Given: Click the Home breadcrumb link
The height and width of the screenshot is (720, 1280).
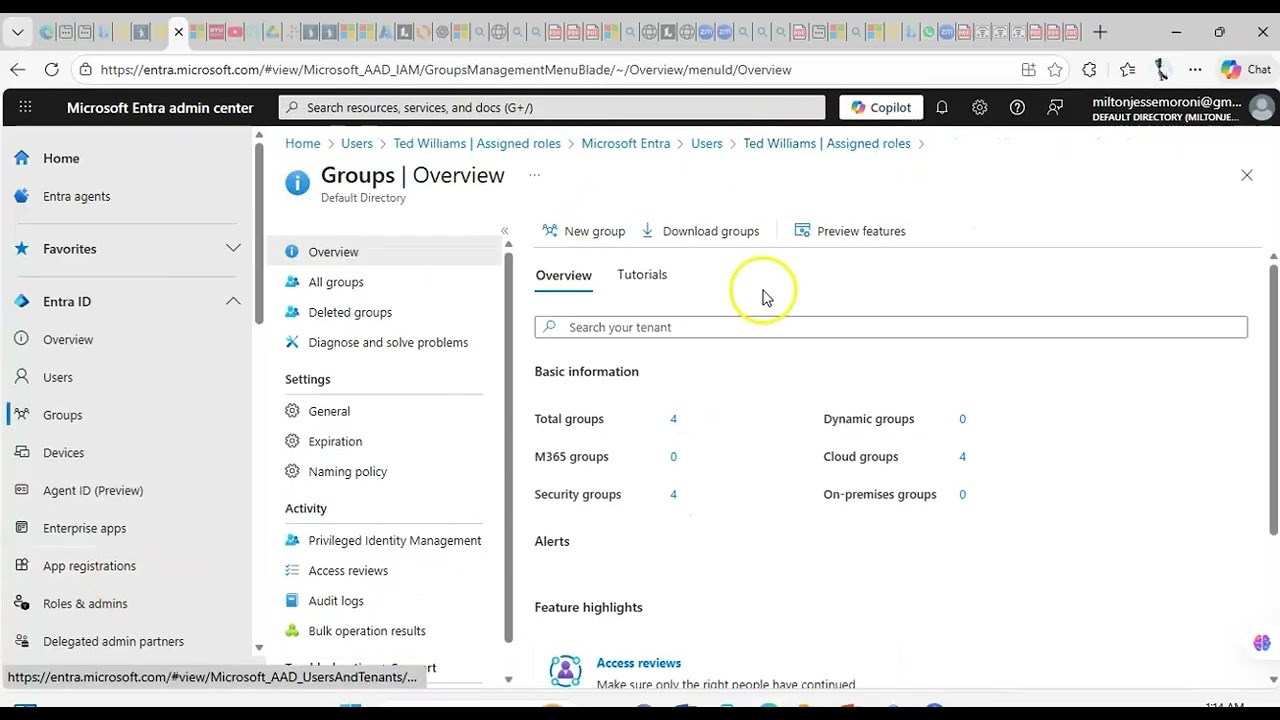Looking at the screenshot, I should [303, 143].
